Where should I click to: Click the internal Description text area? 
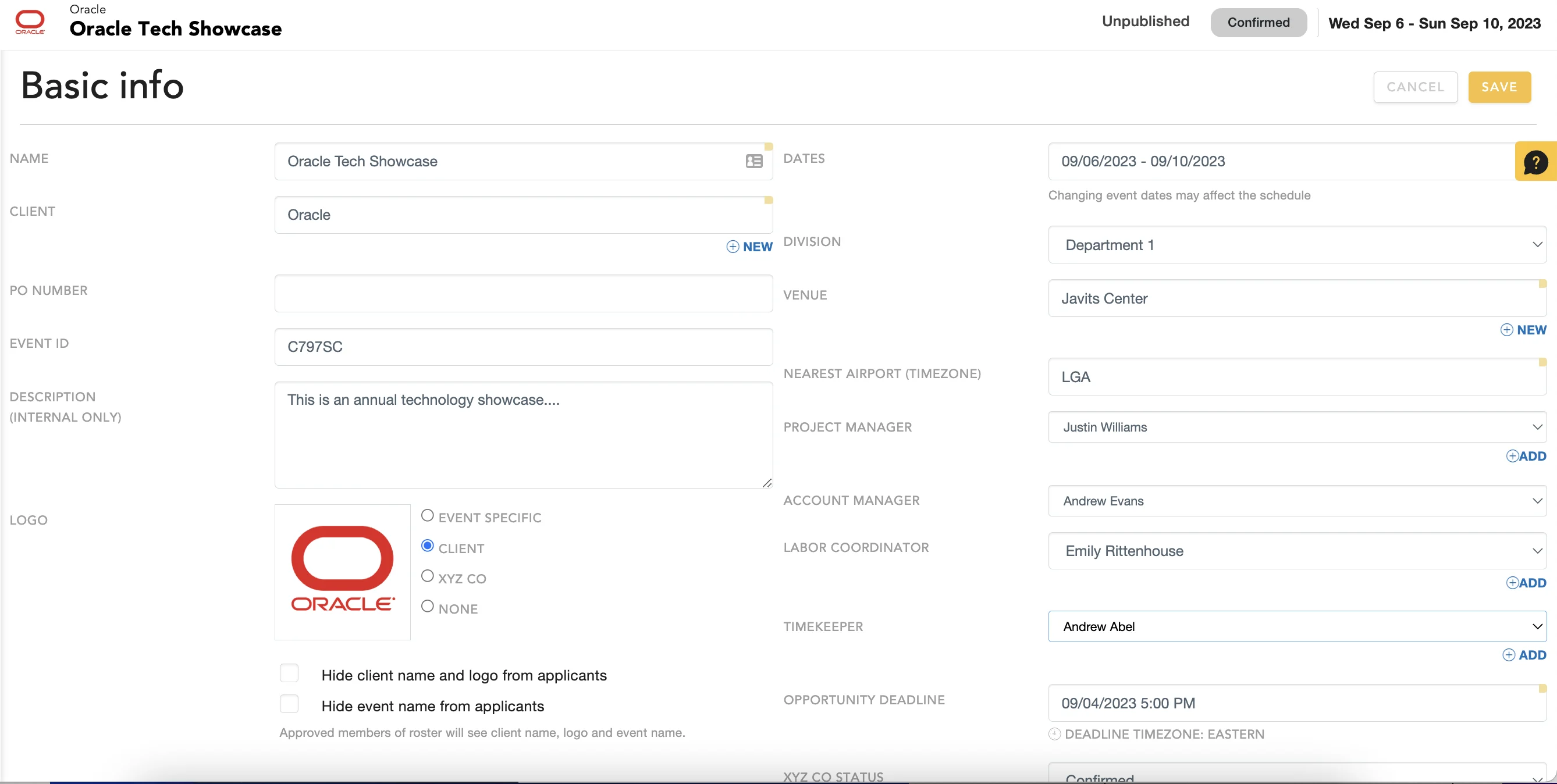coord(524,435)
